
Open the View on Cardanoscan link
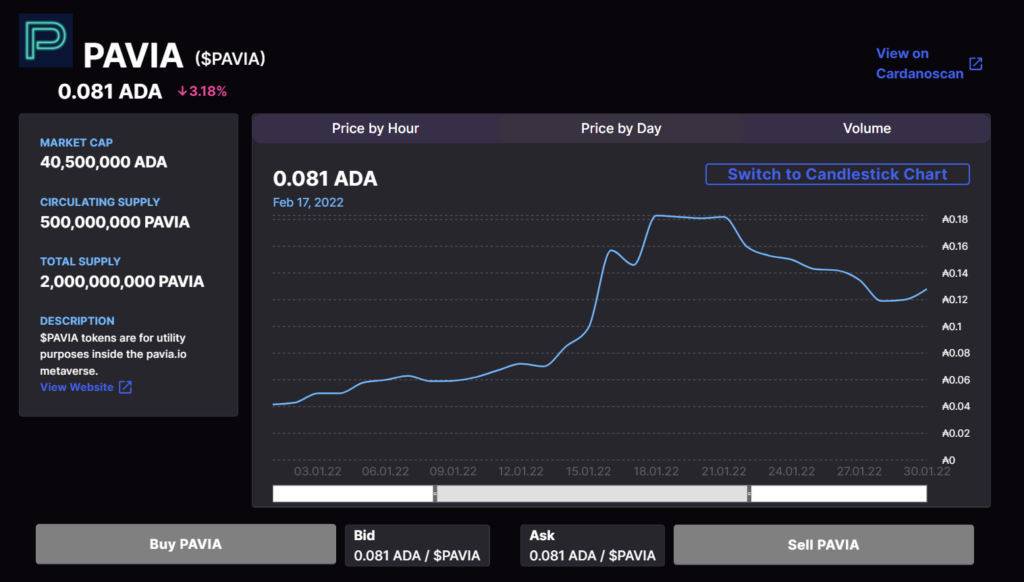(915, 63)
